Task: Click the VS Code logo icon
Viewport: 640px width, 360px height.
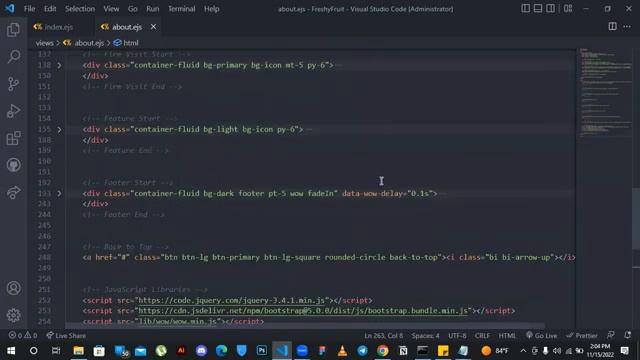Action: click(x=10, y=9)
